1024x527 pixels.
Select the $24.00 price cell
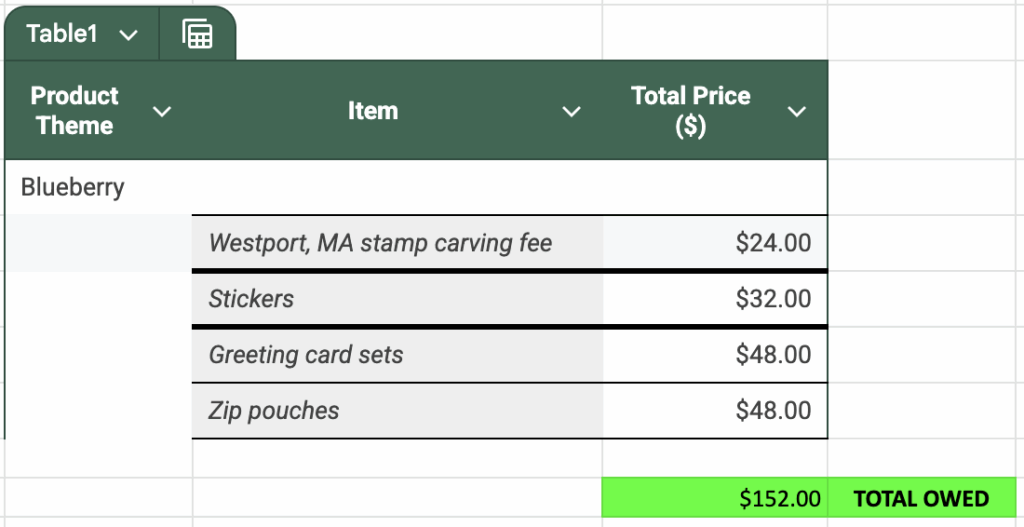[772, 243]
